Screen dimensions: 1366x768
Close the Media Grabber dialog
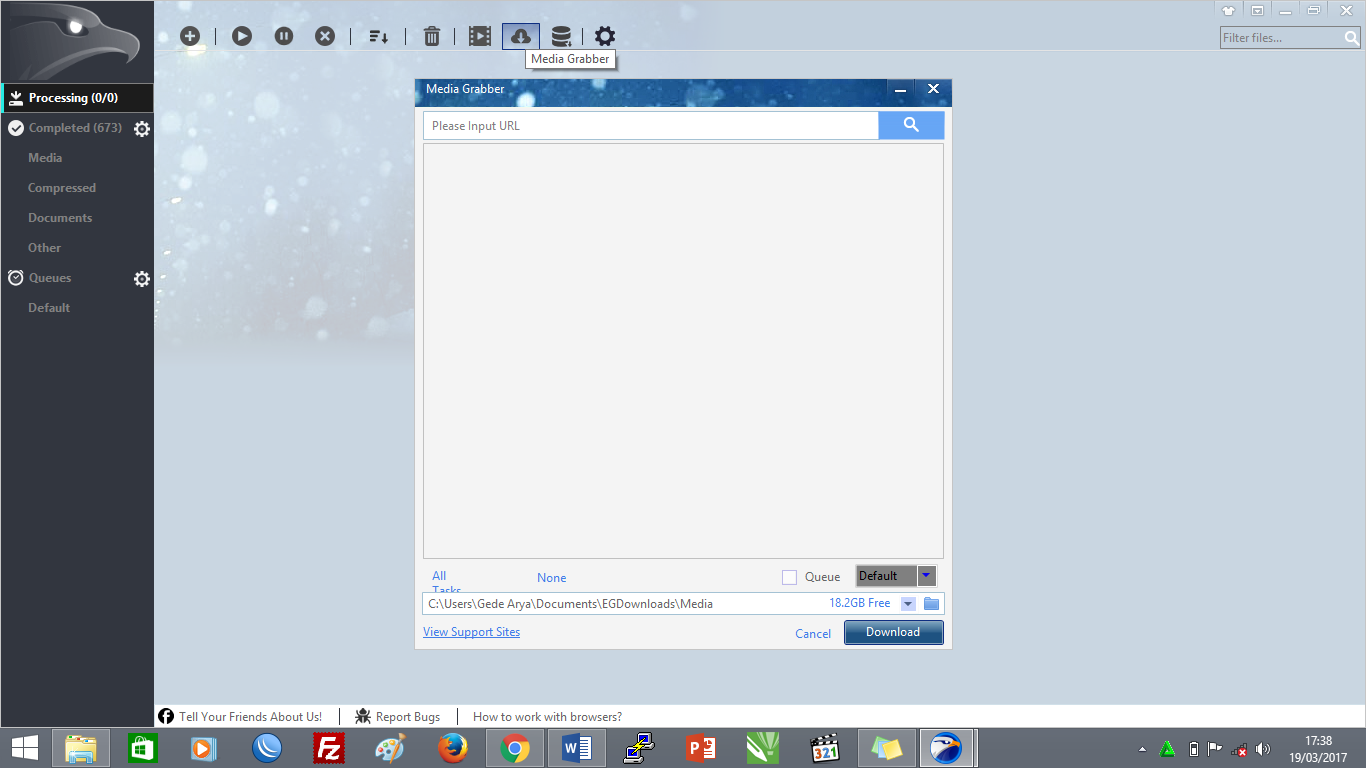coord(933,89)
